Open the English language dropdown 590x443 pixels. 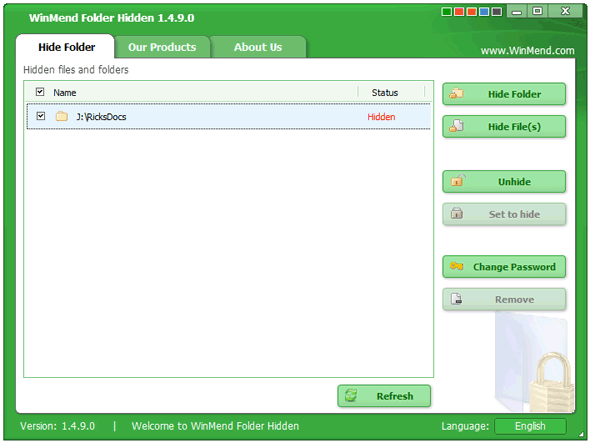[530, 426]
